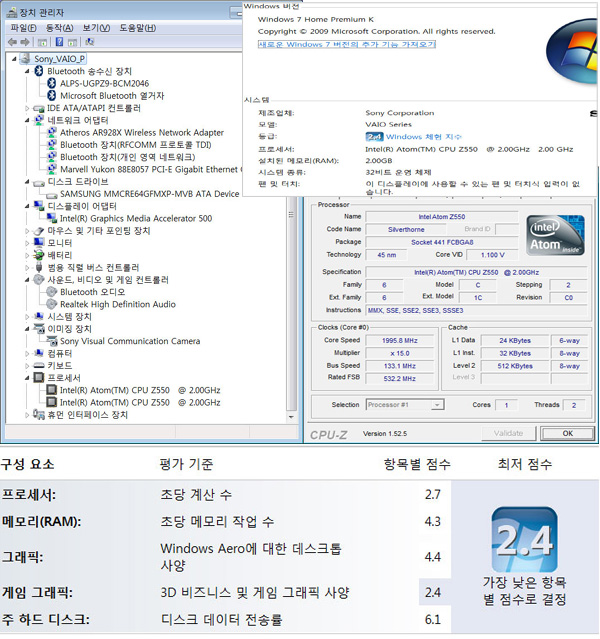Screen dimensions: 600x639
Task: Select Atheros AR928X Wireless Network Adapter
Action: tap(142, 132)
